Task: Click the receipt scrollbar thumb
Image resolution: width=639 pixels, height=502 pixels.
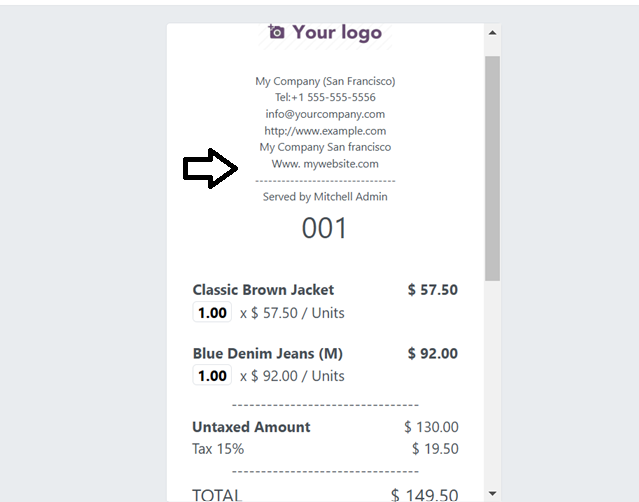Action: [x=492, y=168]
